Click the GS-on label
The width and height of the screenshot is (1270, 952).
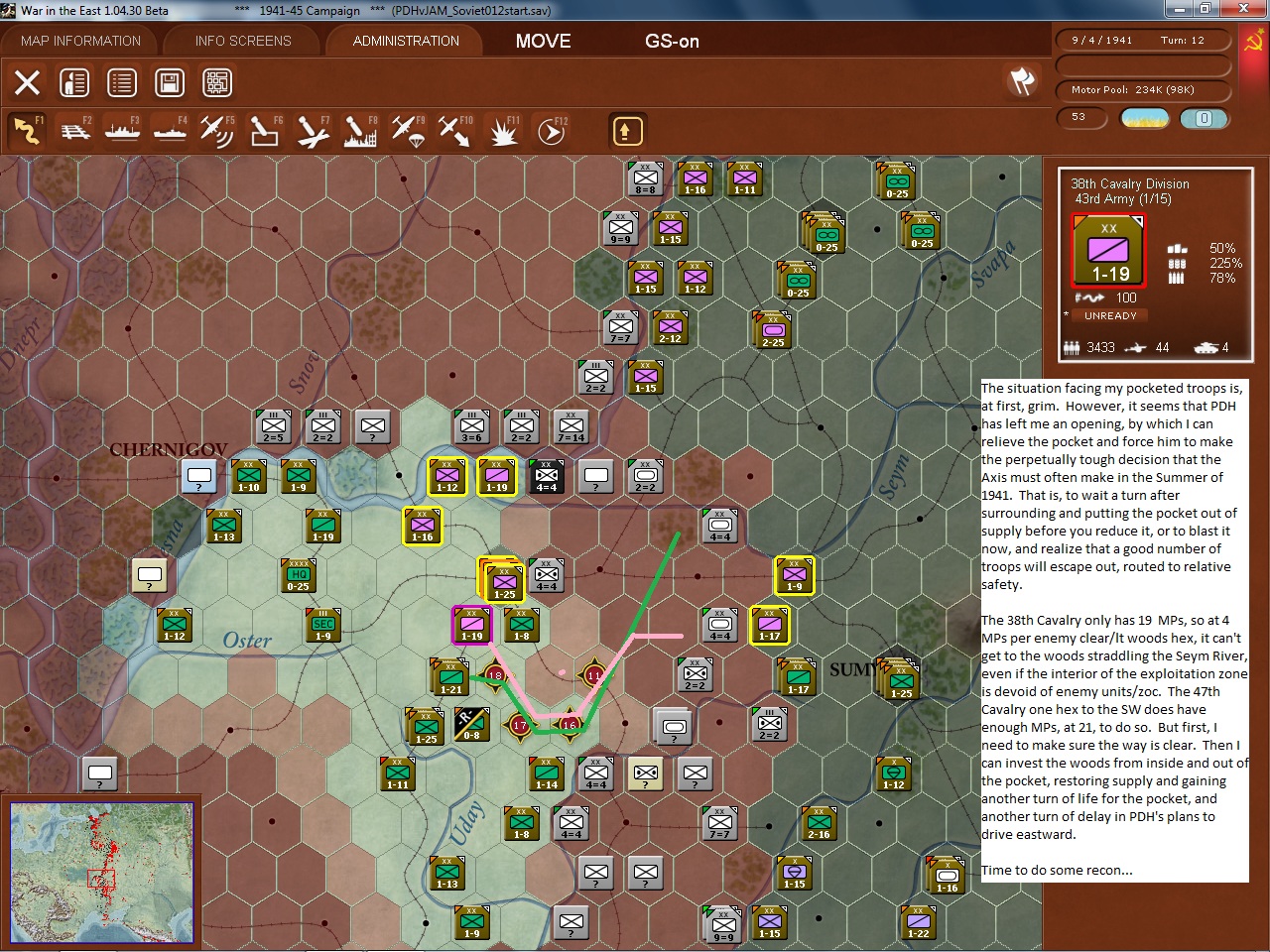click(672, 41)
